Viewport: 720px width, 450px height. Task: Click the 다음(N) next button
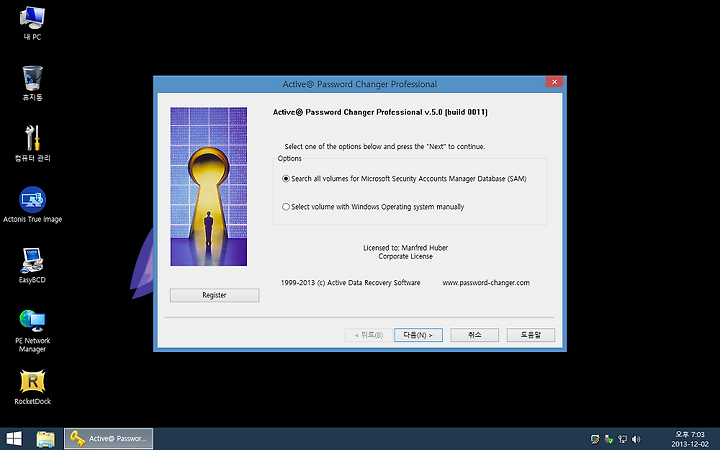pyautogui.click(x=418, y=335)
